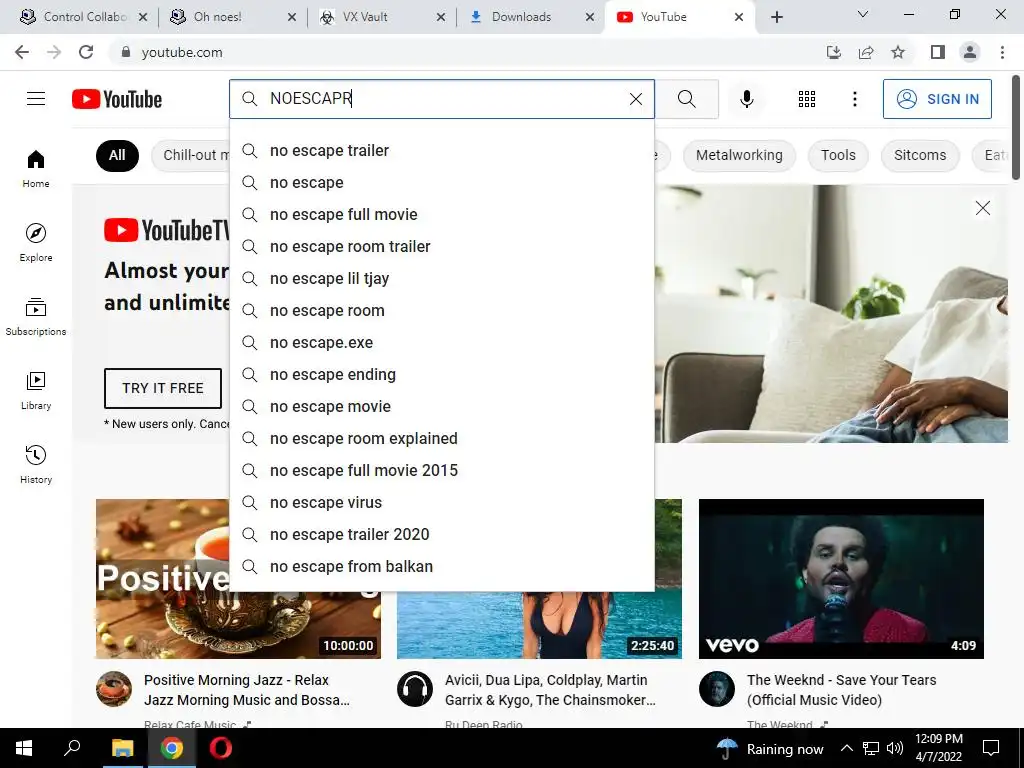The height and width of the screenshot is (768, 1024).
Task: Open the tab search chevron
Action: point(863,14)
